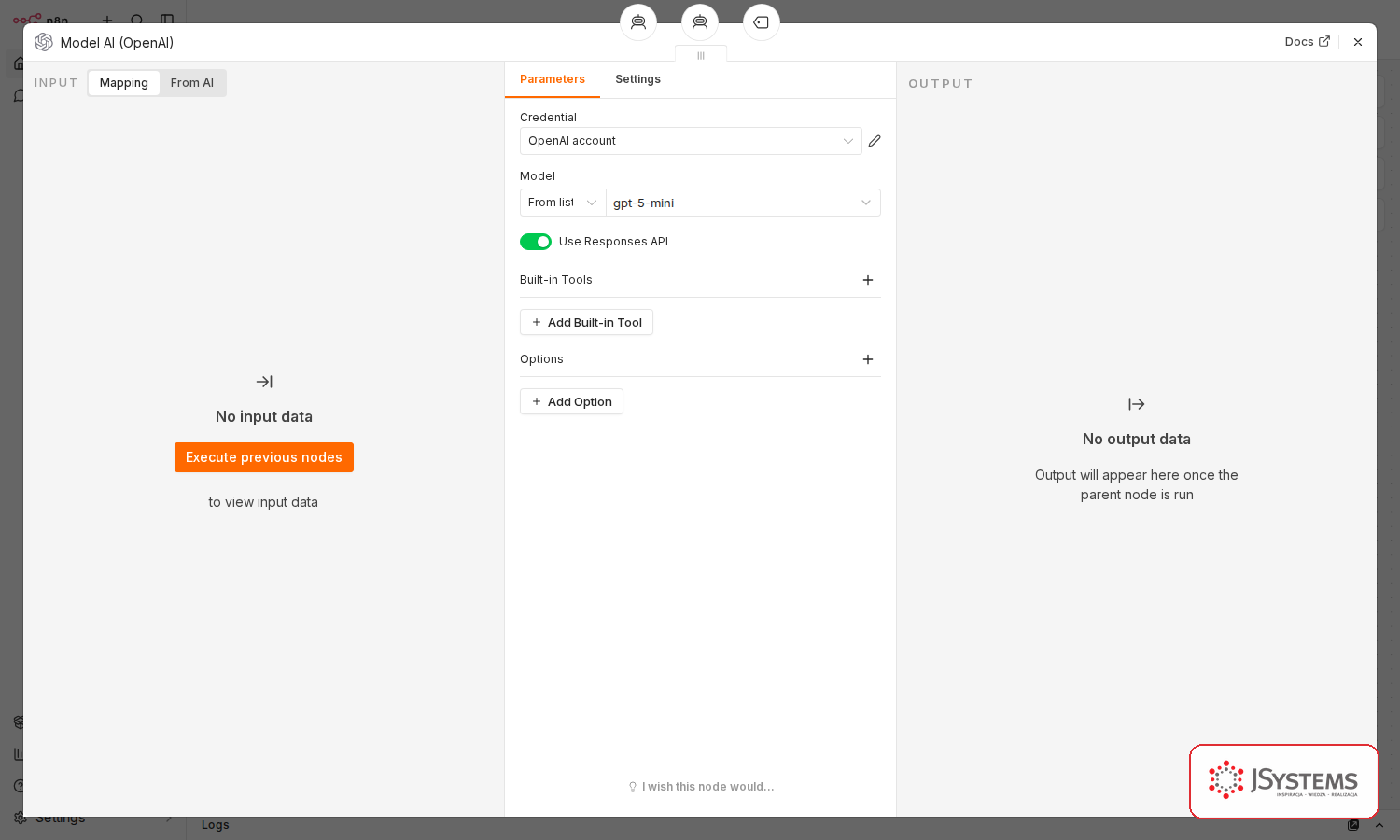Click Execute previous nodes button
Viewport: 1400px width, 840px height.
[x=264, y=457]
